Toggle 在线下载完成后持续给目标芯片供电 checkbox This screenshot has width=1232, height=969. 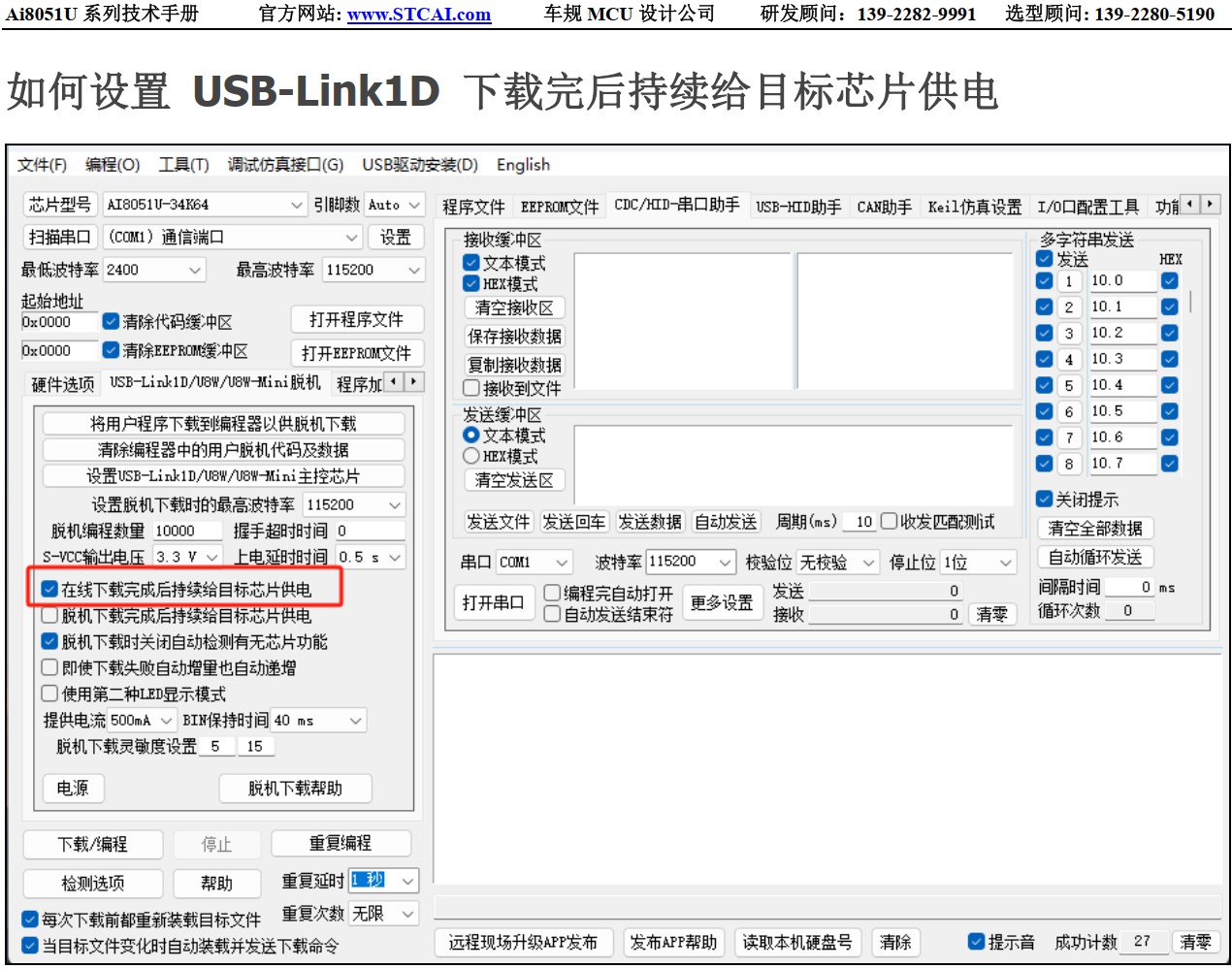[49, 589]
